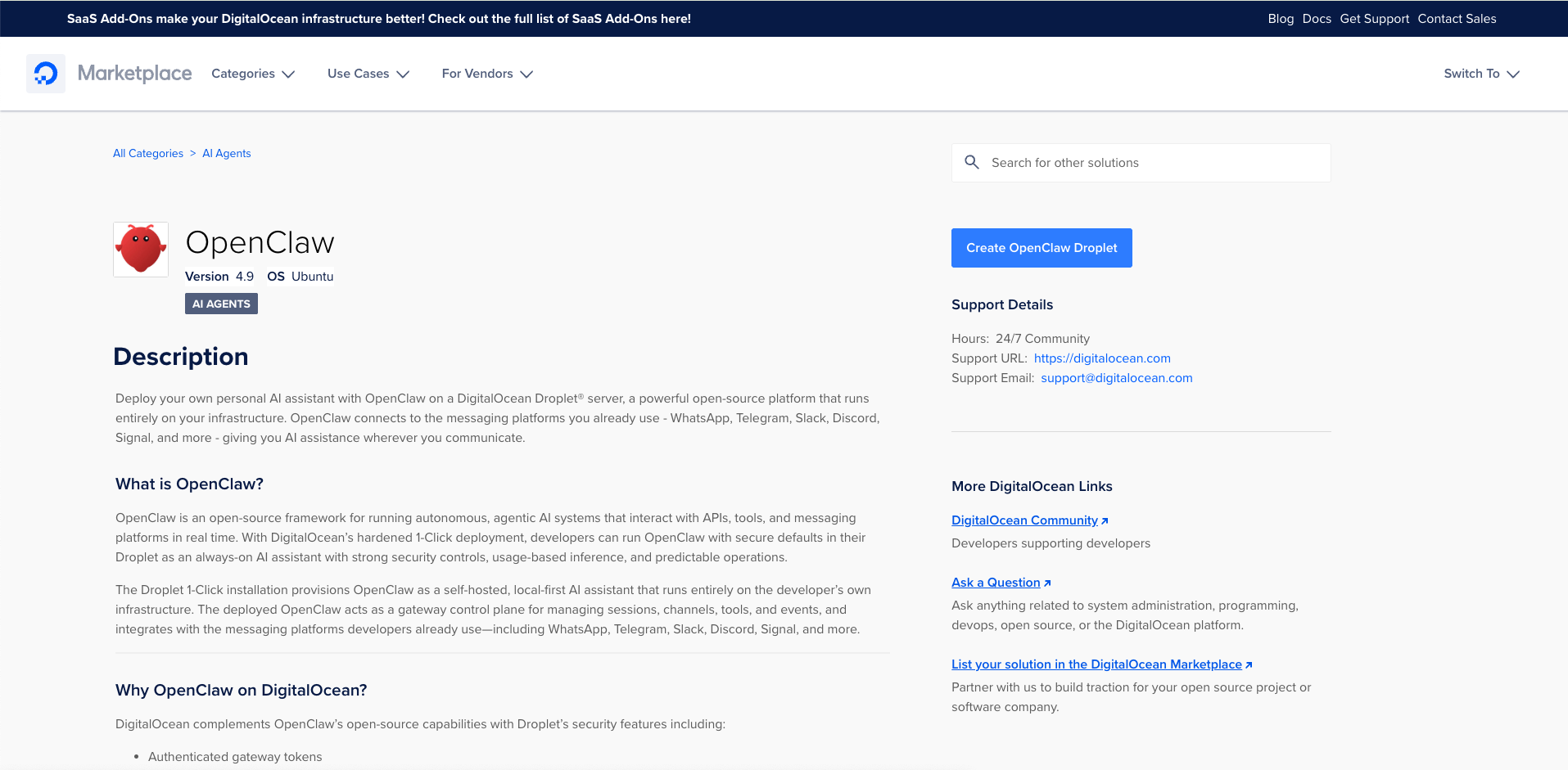Screen dimensions: 1568x770
Task: Click the Version 4.9 text
Action: tap(219, 277)
